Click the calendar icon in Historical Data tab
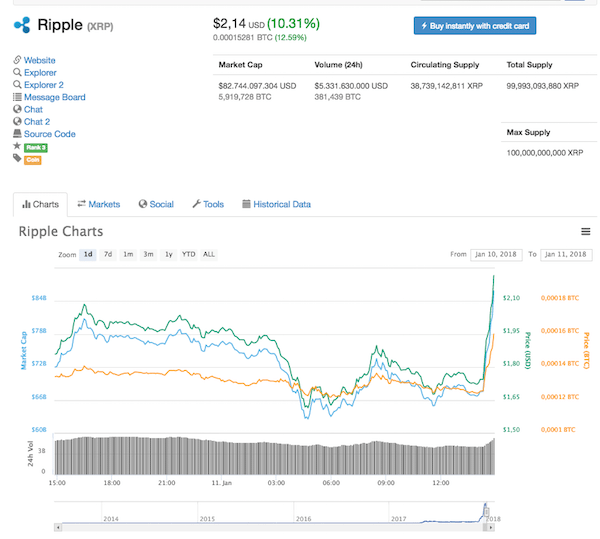Image resolution: width=600 pixels, height=539 pixels. (x=246, y=204)
